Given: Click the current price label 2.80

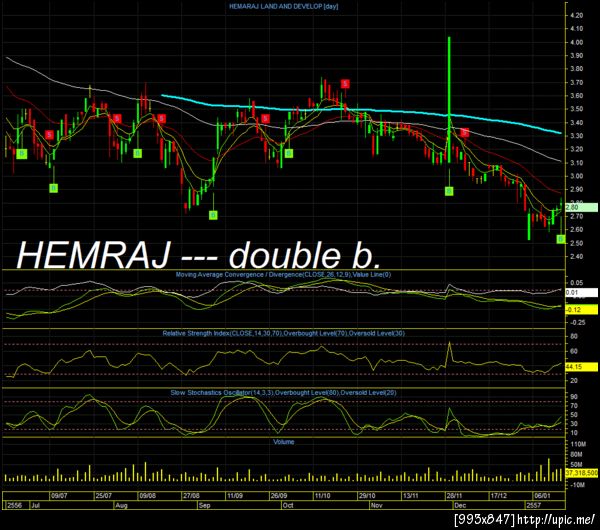Looking at the screenshot, I should (x=581, y=207).
